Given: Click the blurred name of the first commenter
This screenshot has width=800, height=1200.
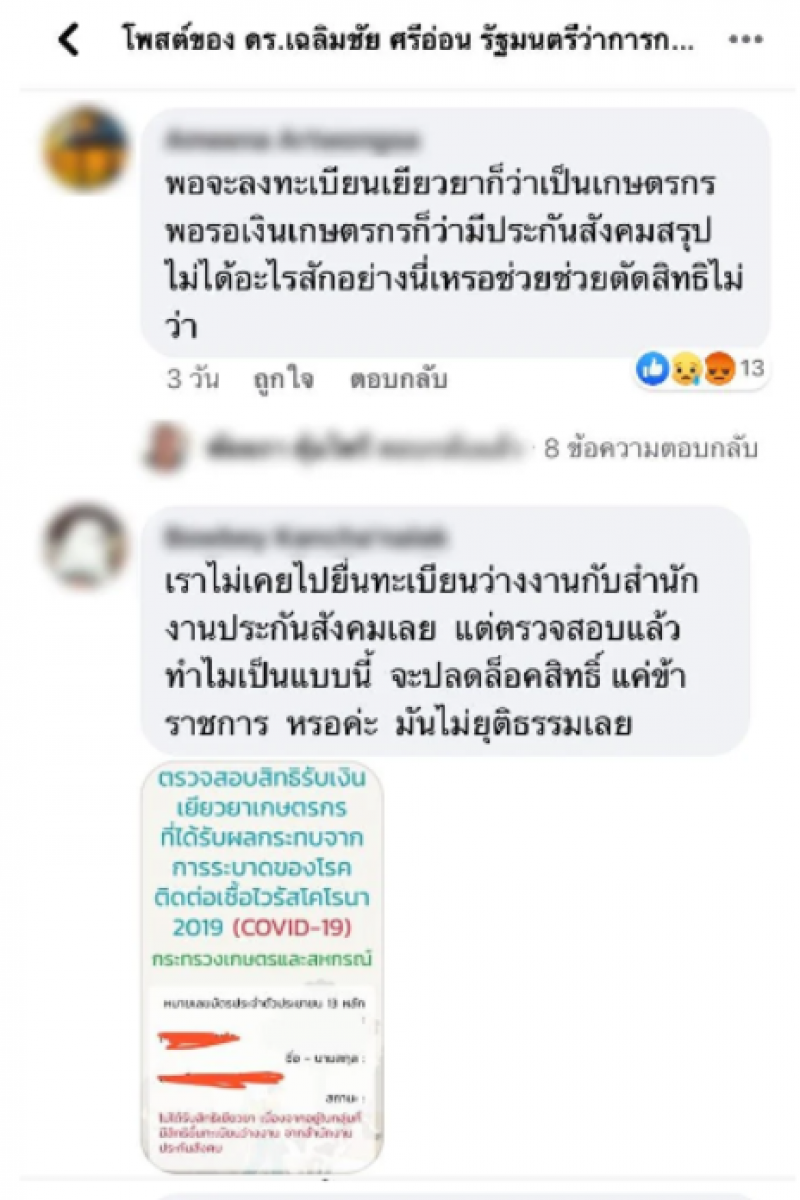Looking at the screenshot, I should point(292,140).
